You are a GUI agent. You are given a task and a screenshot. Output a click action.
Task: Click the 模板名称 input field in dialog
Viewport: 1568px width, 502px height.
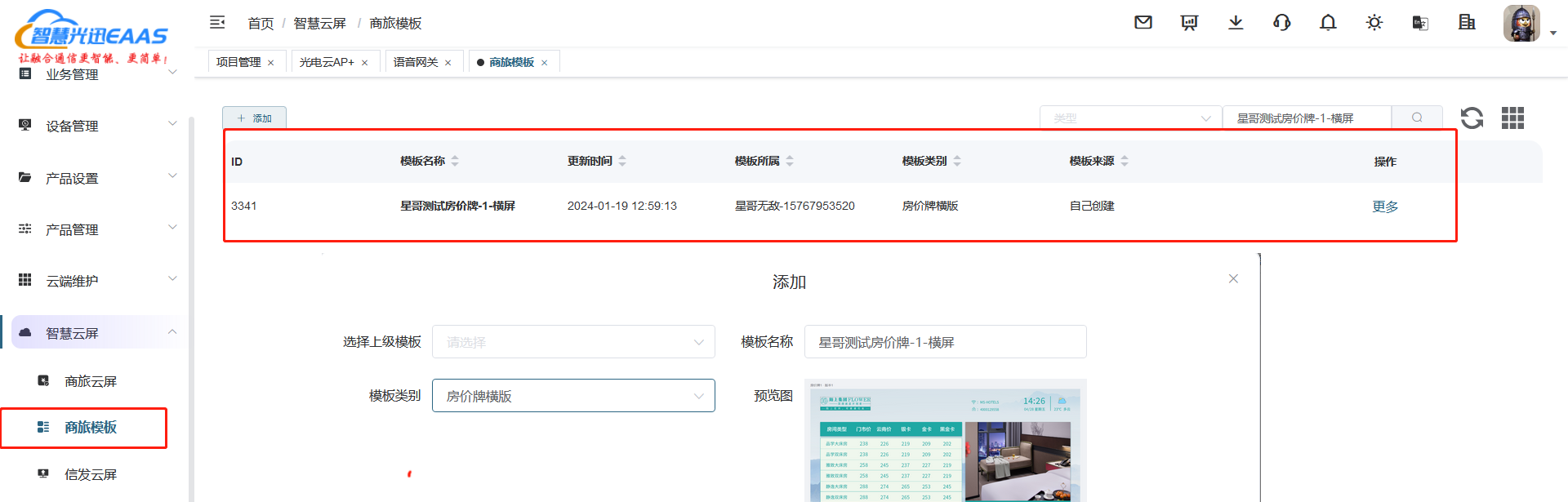945,342
